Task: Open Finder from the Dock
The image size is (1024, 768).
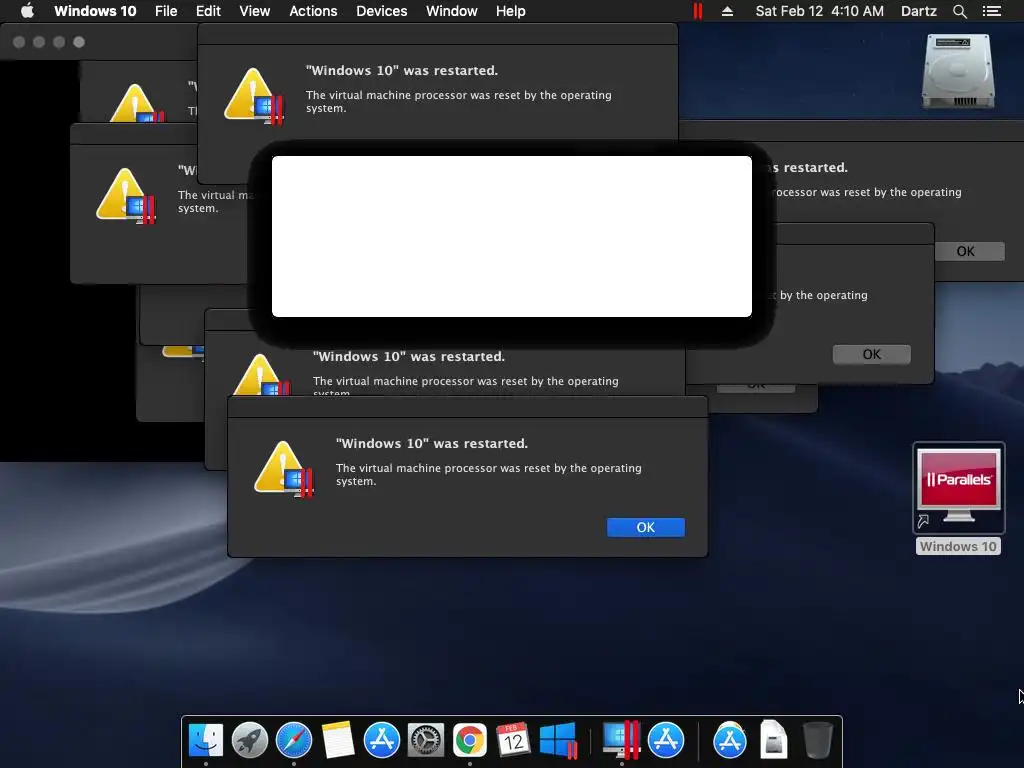Action: pos(206,740)
